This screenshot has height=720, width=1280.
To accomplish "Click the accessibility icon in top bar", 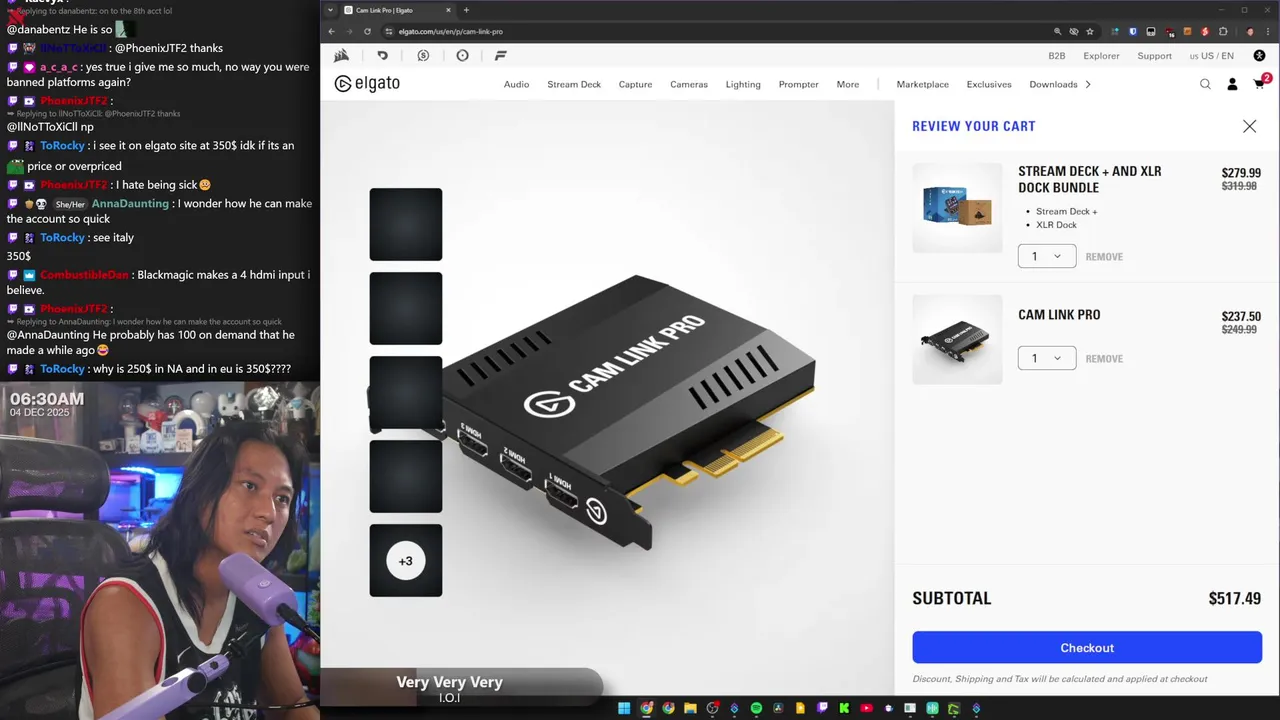I will (x=1259, y=55).
